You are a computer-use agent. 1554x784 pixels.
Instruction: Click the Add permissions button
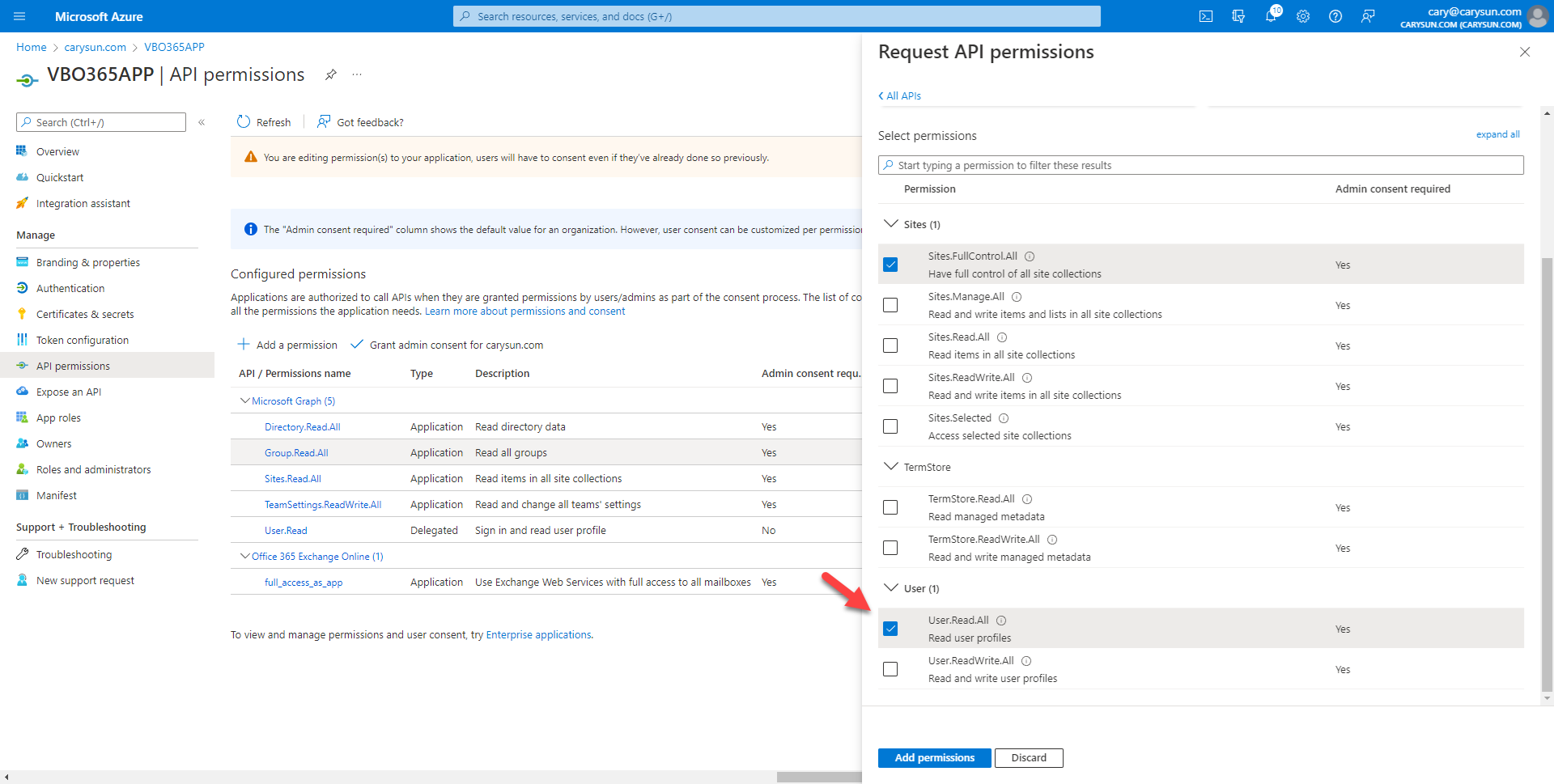coord(934,757)
